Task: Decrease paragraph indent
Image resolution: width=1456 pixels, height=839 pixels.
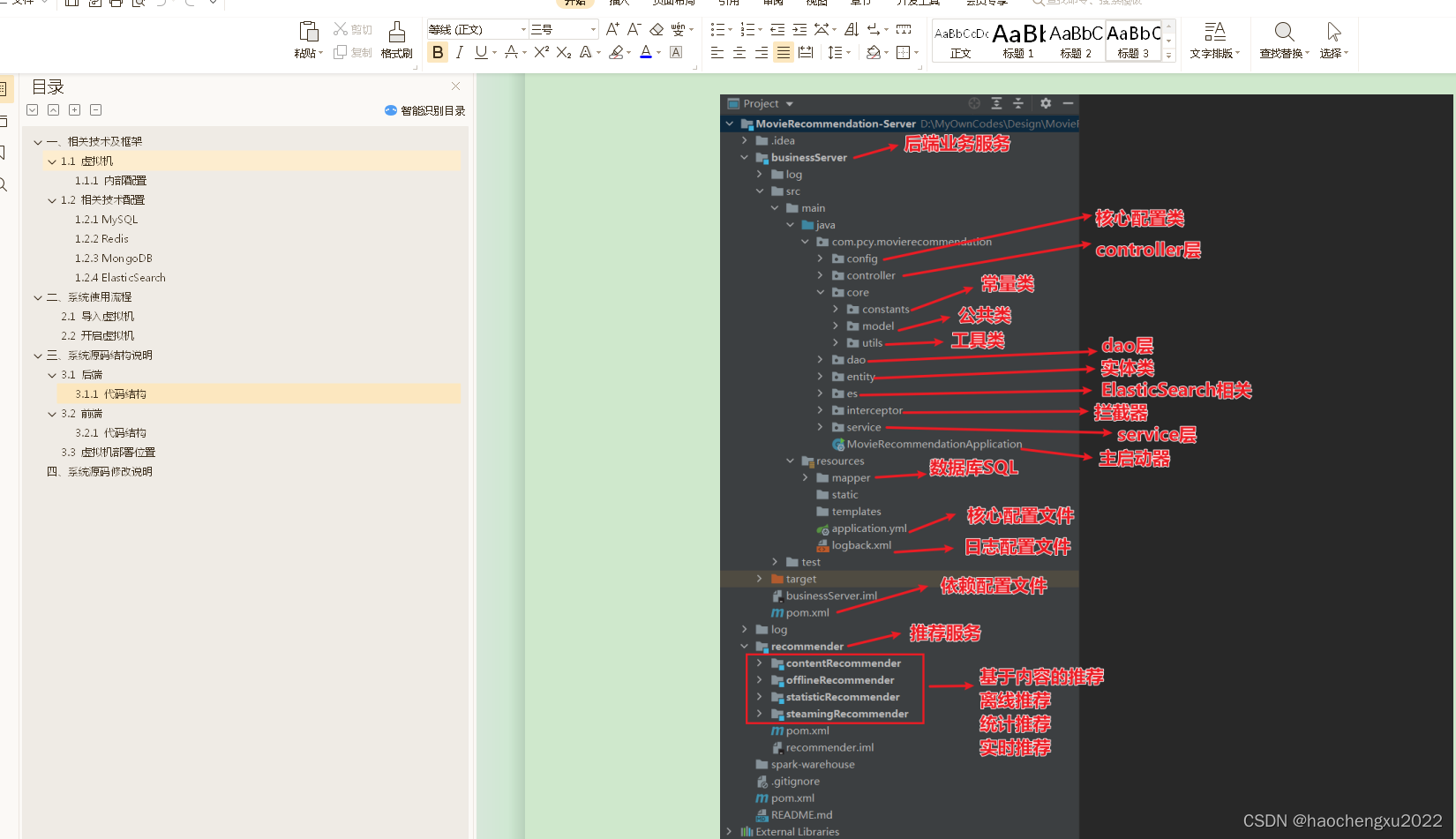Action: click(777, 30)
